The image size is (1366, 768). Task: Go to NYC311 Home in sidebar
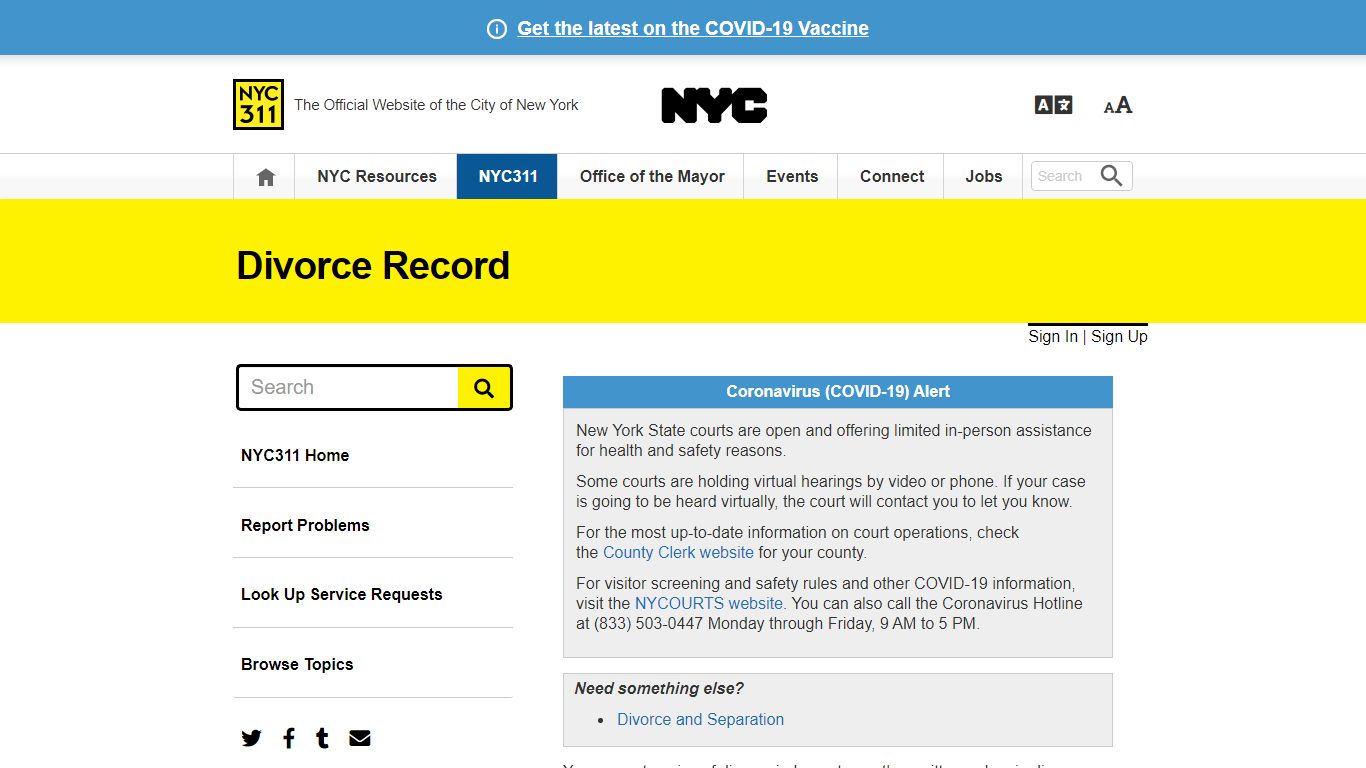click(295, 455)
